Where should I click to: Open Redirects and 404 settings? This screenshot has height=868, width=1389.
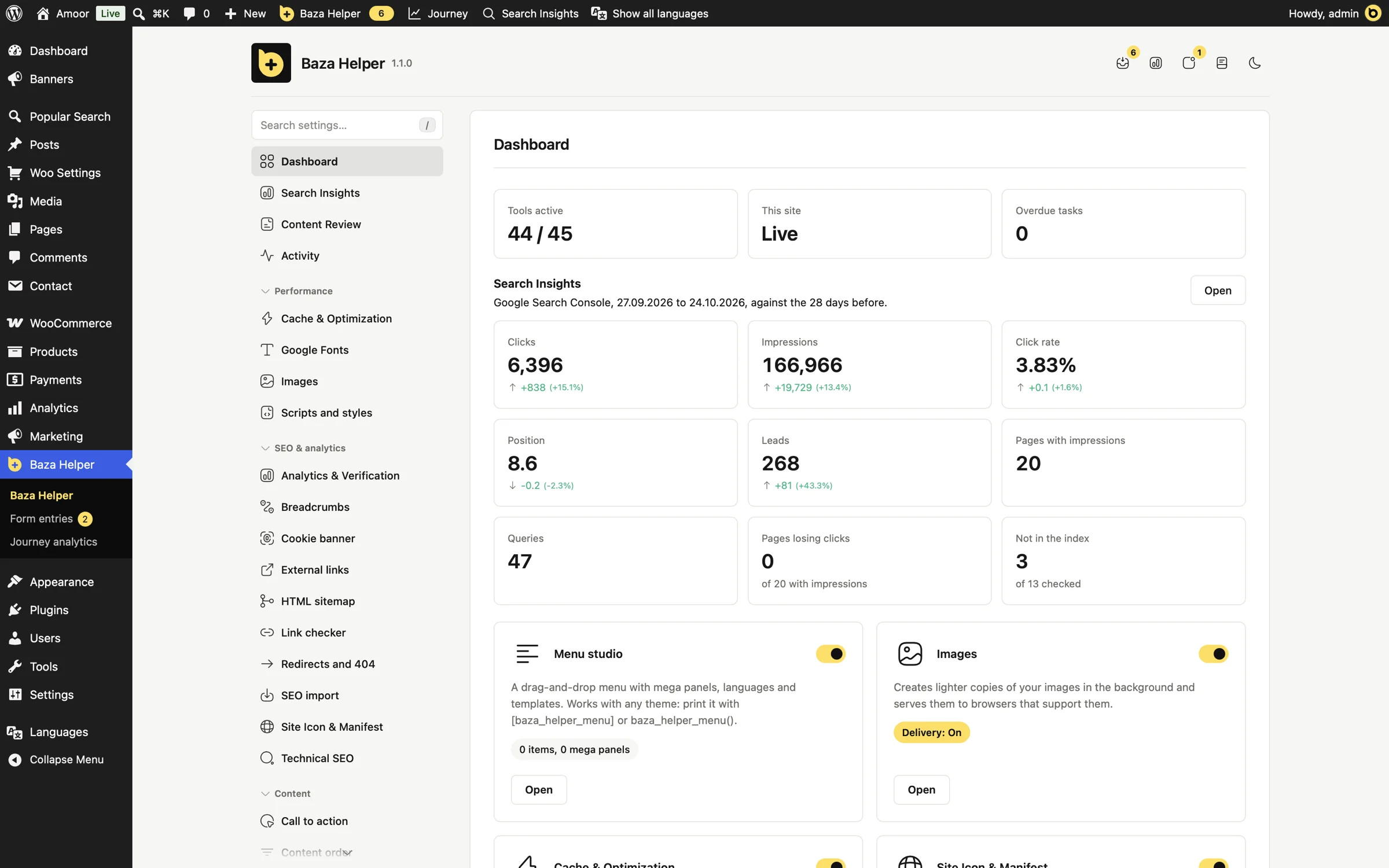[347, 664]
